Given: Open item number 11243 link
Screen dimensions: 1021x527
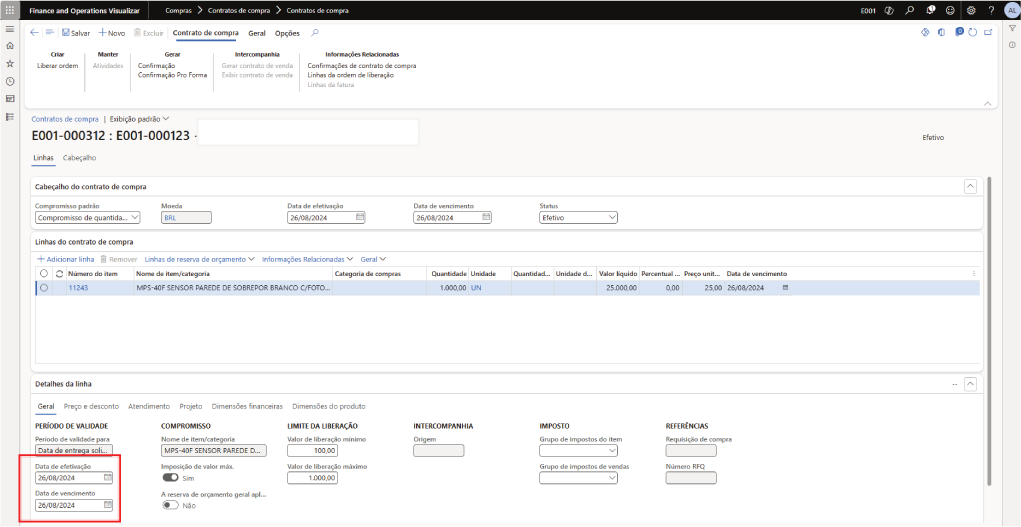Looking at the screenshot, I should pos(78,288).
